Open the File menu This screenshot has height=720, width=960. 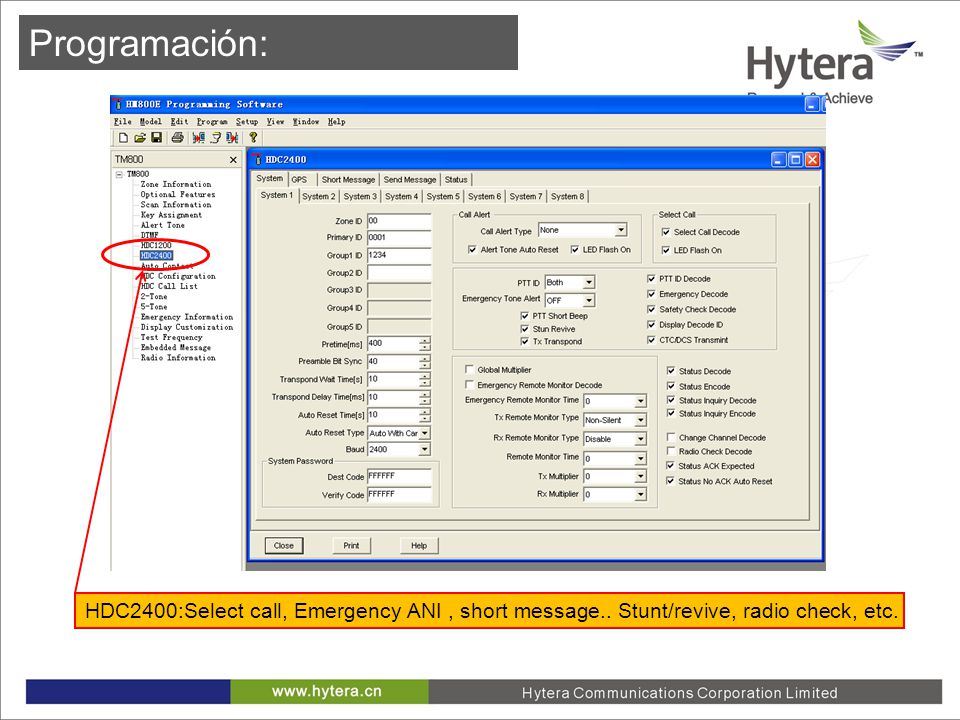(122, 122)
